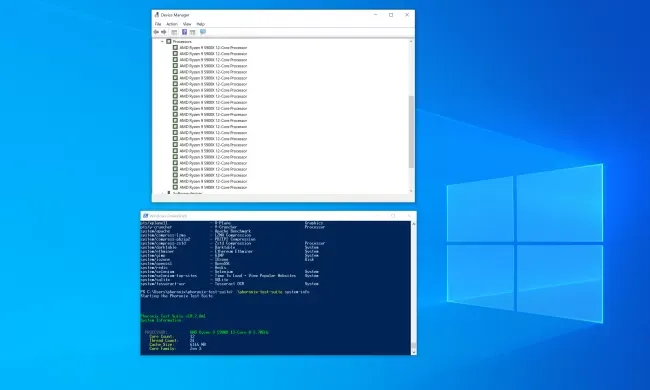Click the green 'System Information' line
The image size is (650, 390).
pyautogui.click(x=161, y=320)
